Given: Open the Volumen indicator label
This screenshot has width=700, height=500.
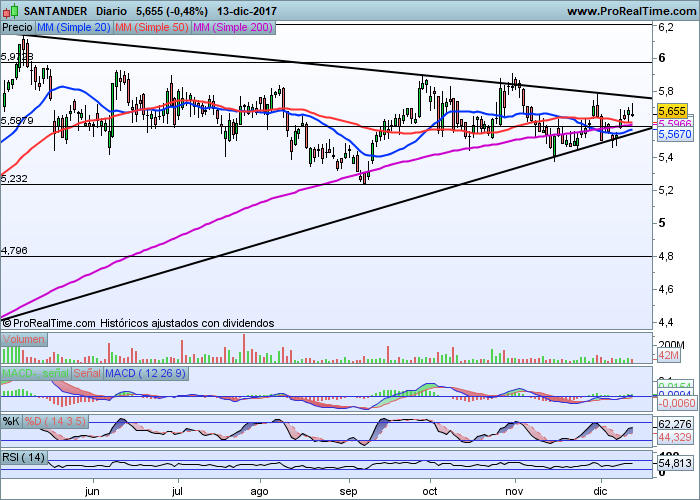Looking at the screenshot, I should tap(24, 339).
